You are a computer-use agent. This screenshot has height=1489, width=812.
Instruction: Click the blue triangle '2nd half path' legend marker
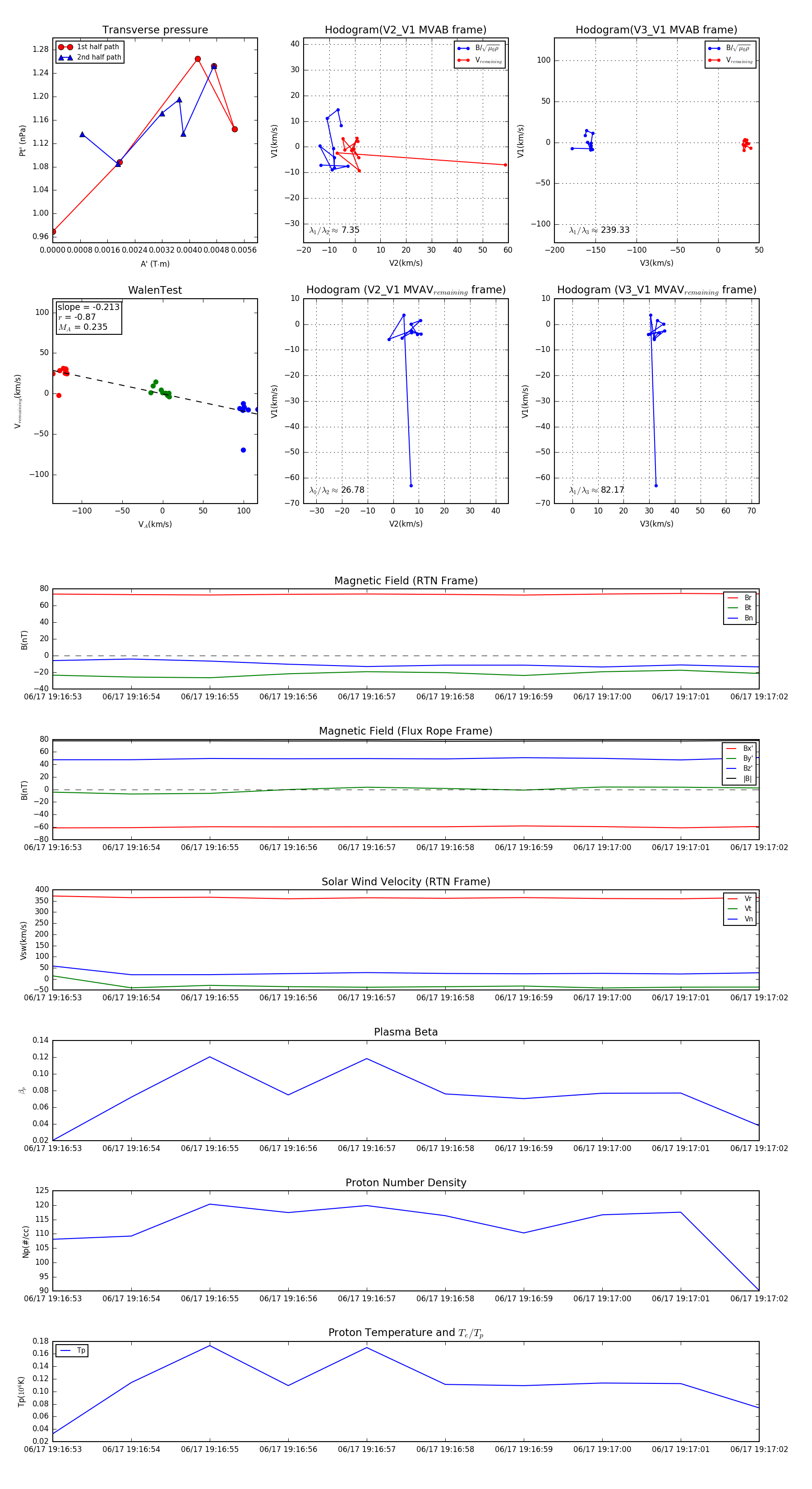(x=65, y=58)
